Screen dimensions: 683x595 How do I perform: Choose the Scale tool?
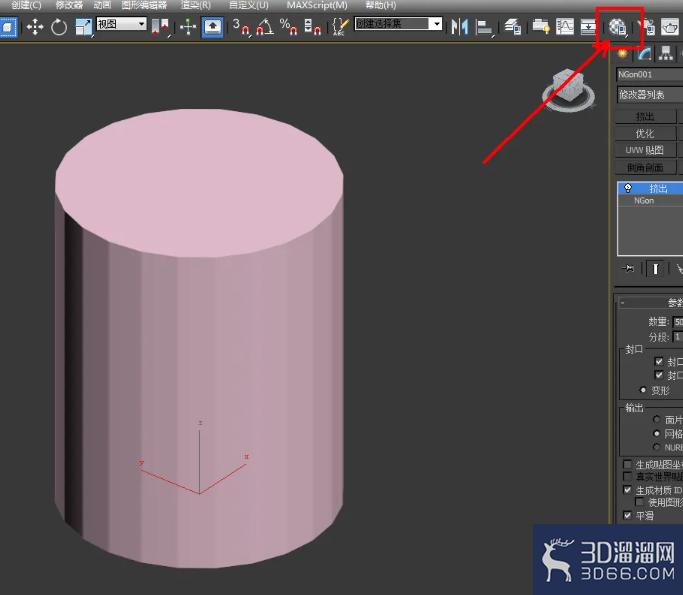click(83, 27)
